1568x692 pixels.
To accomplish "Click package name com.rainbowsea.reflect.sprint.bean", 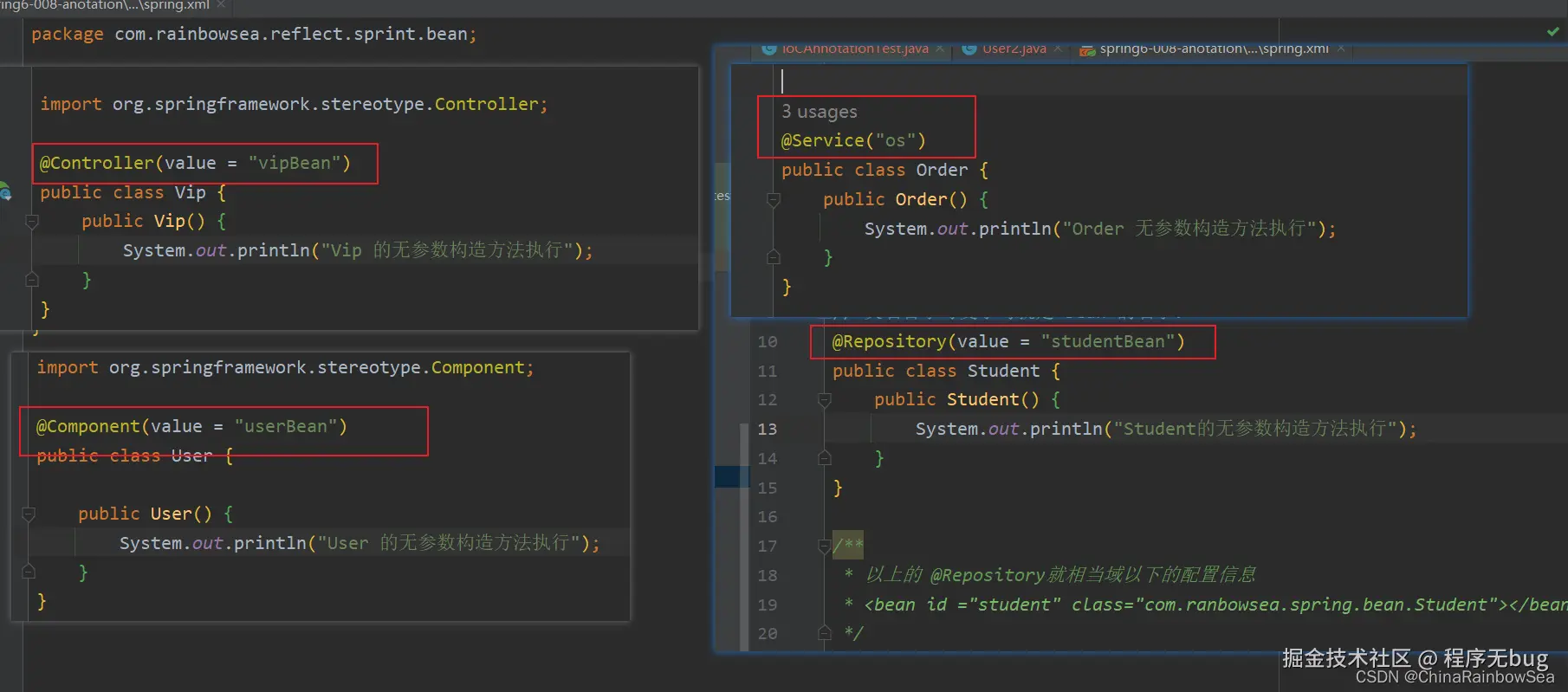I will (x=291, y=34).
